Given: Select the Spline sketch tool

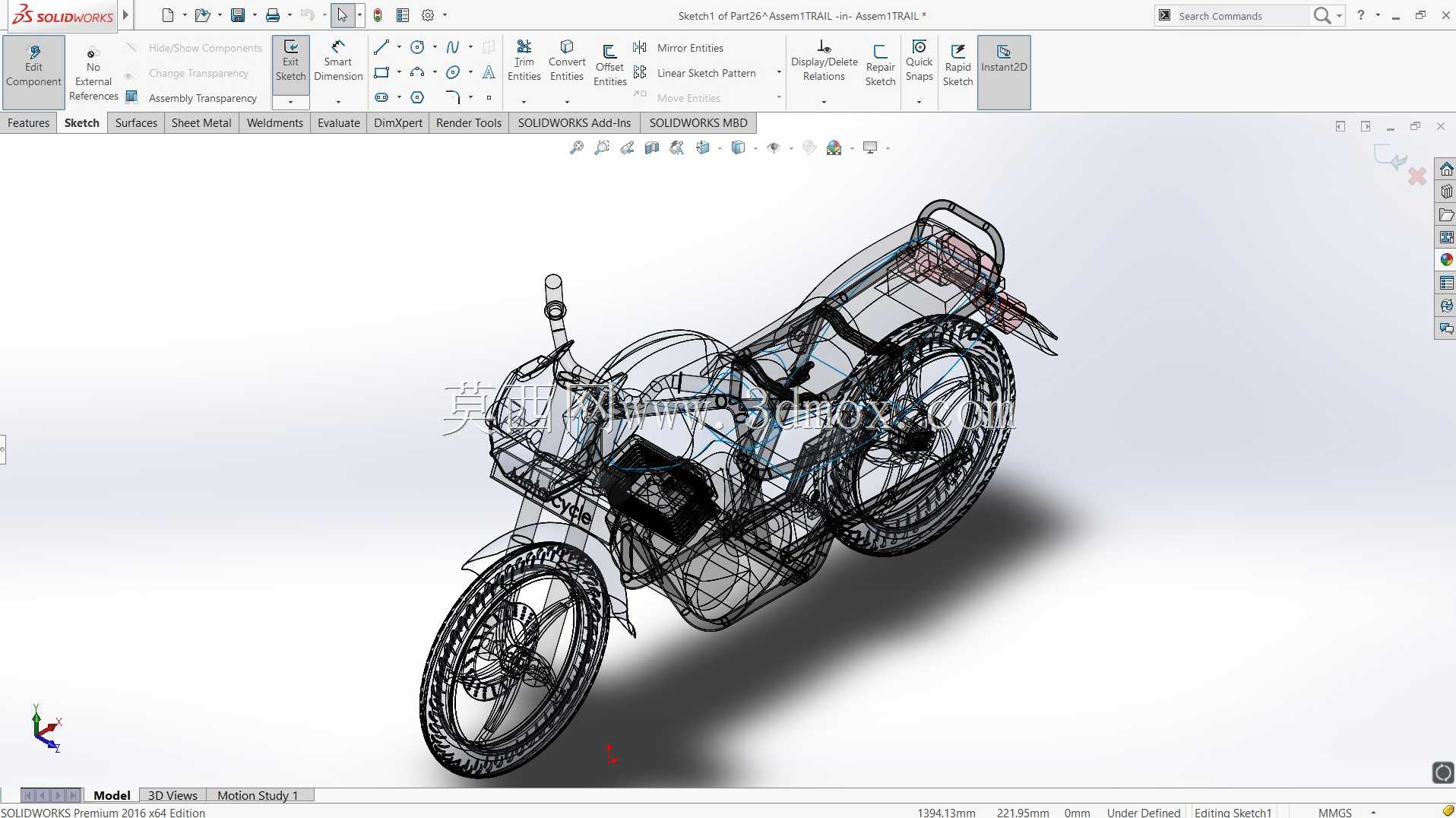Looking at the screenshot, I should (x=453, y=47).
